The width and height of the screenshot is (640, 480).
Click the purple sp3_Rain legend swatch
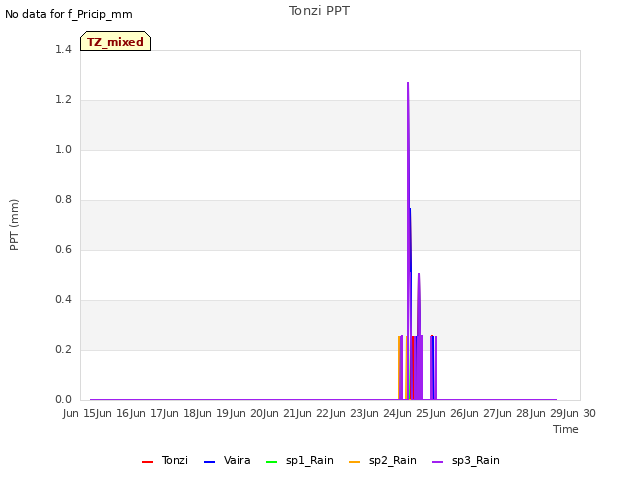pyautogui.click(x=438, y=462)
